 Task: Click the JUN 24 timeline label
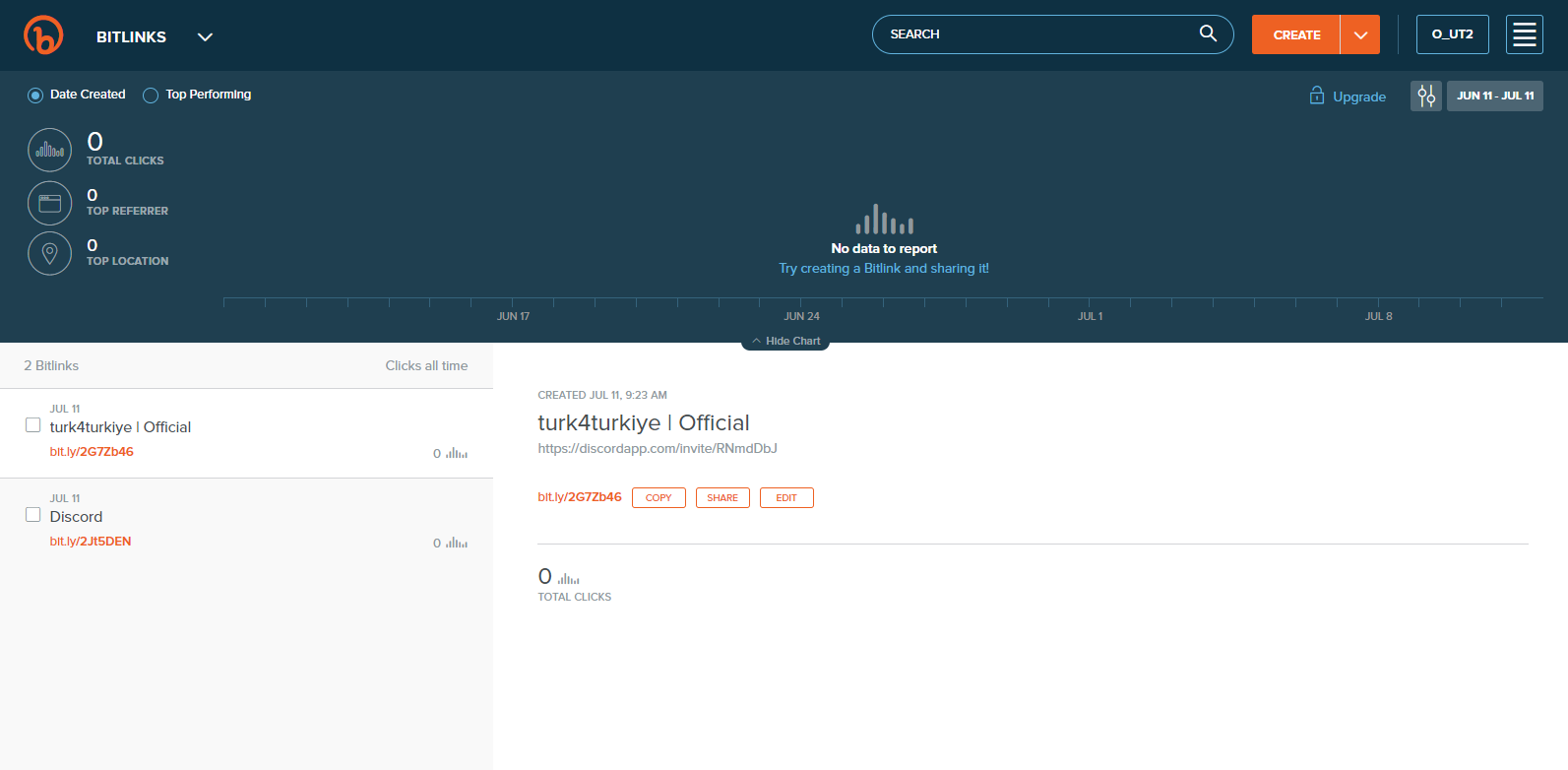click(801, 316)
